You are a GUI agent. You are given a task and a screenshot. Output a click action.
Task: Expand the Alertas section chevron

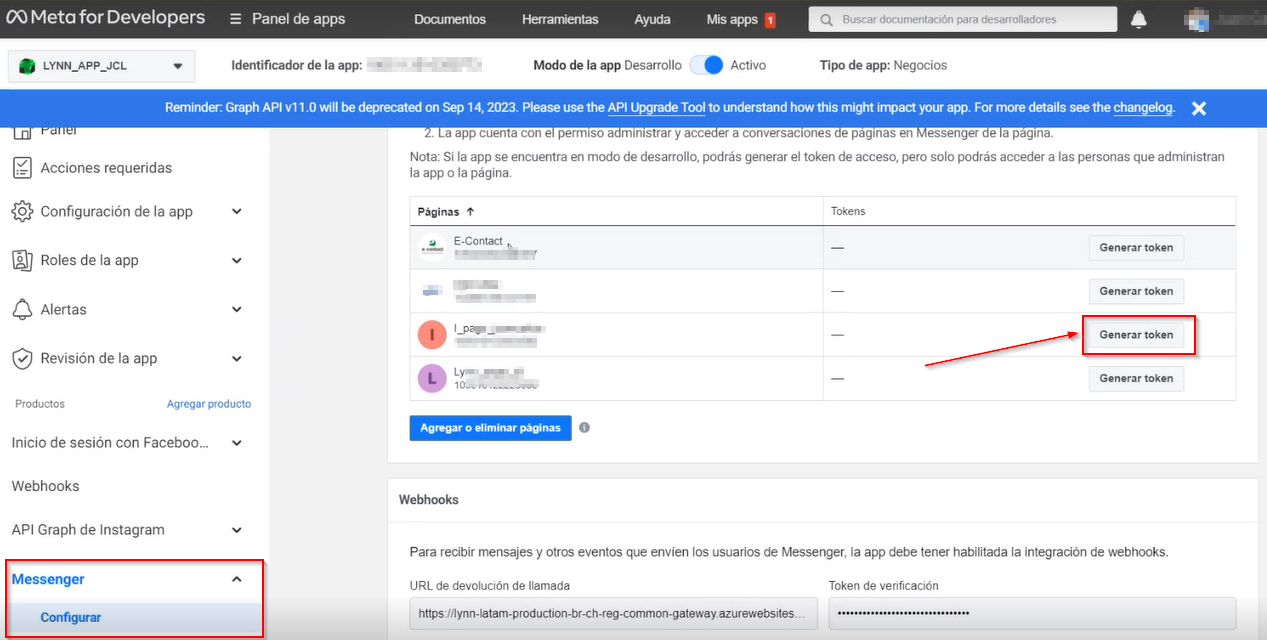click(x=237, y=309)
